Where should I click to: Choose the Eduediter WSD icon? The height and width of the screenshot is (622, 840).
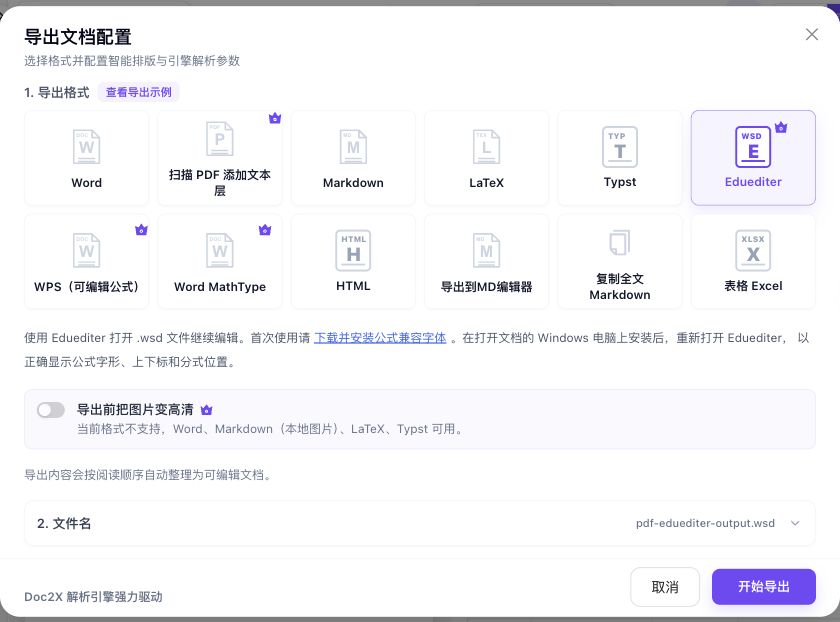click(753, 147)
